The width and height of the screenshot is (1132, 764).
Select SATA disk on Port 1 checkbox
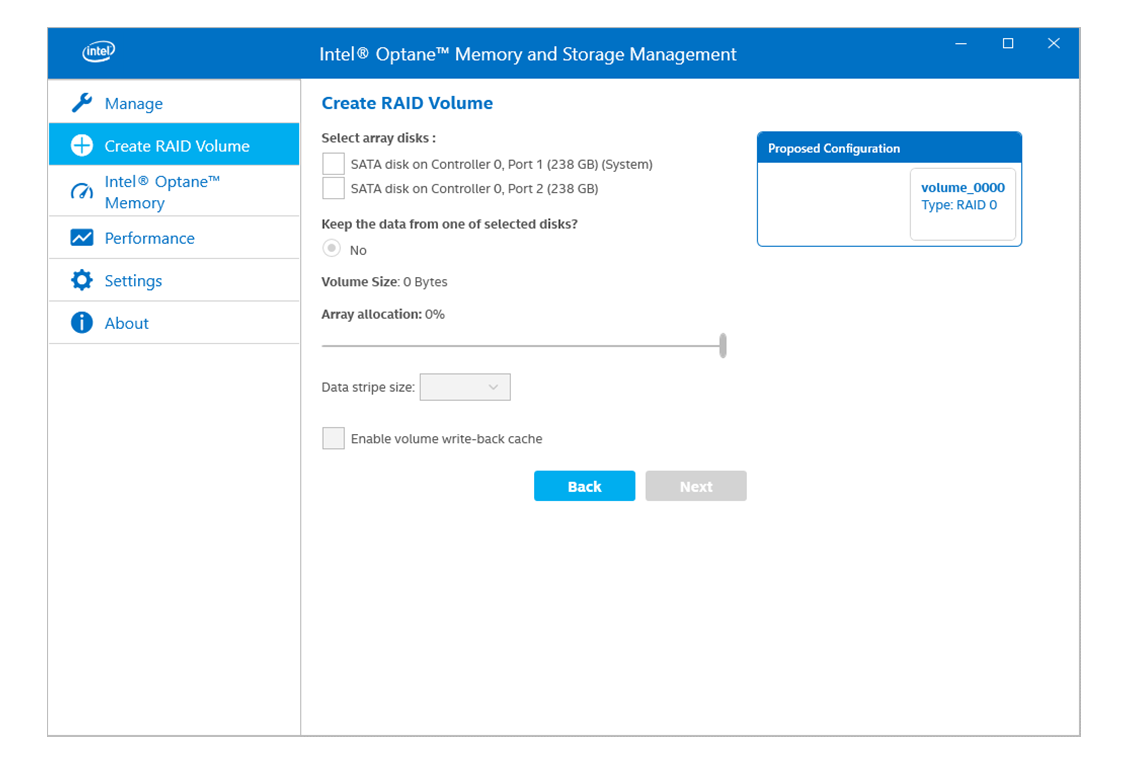(x=333, y=164)
